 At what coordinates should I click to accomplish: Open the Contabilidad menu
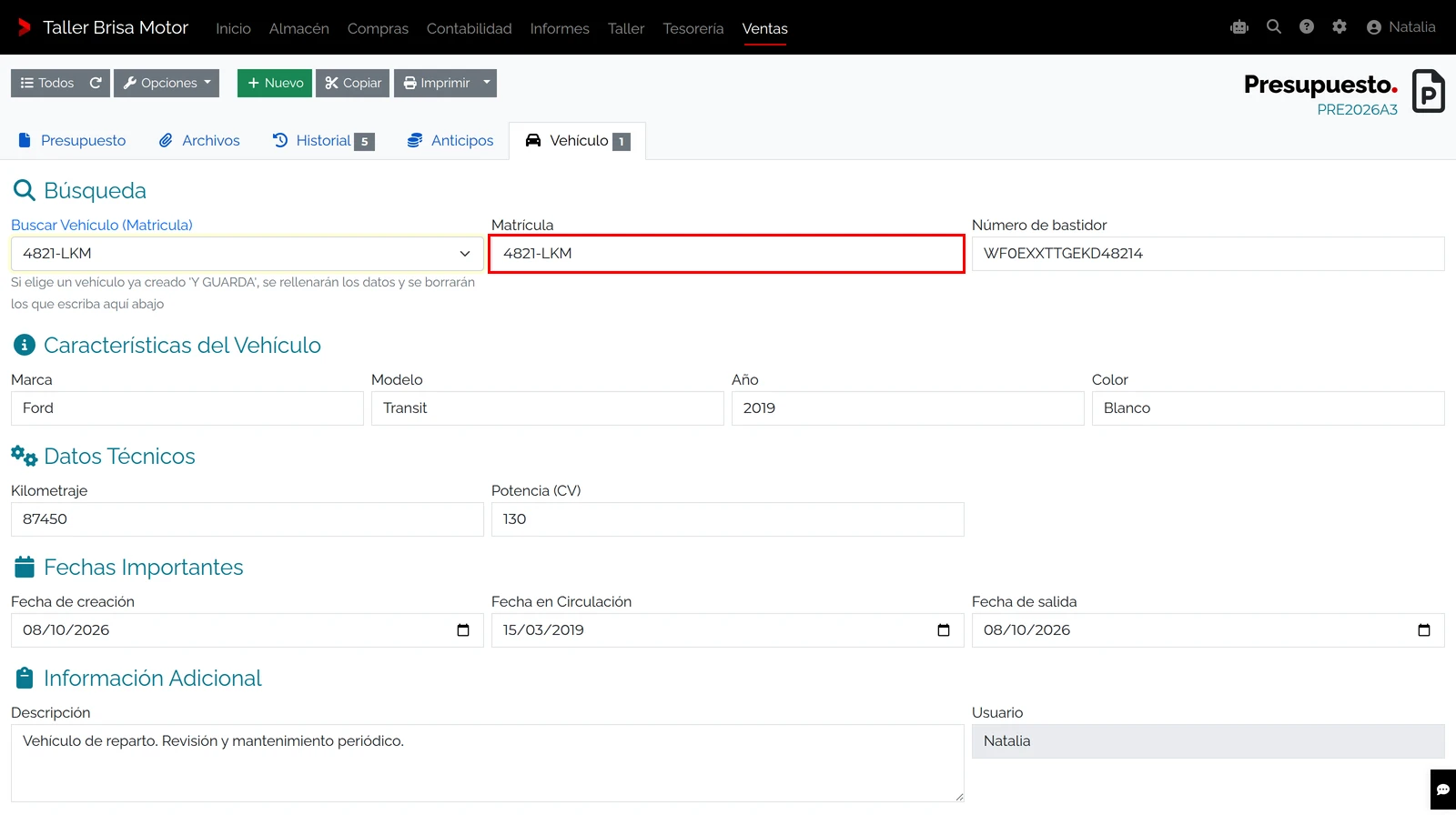[x=470, y=28]
